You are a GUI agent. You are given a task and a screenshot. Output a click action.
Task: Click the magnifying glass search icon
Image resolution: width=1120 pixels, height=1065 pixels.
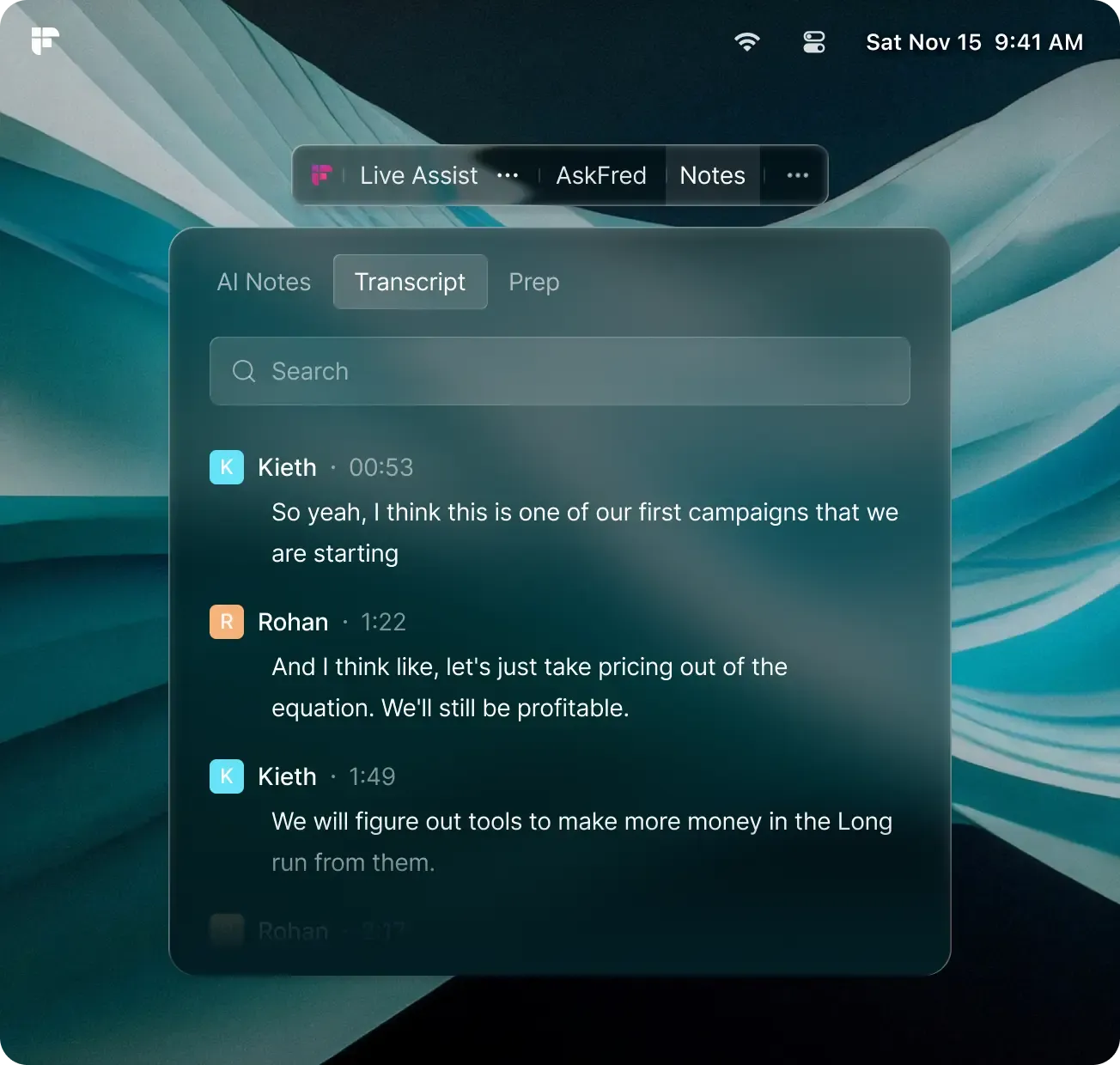click(244, 371)
